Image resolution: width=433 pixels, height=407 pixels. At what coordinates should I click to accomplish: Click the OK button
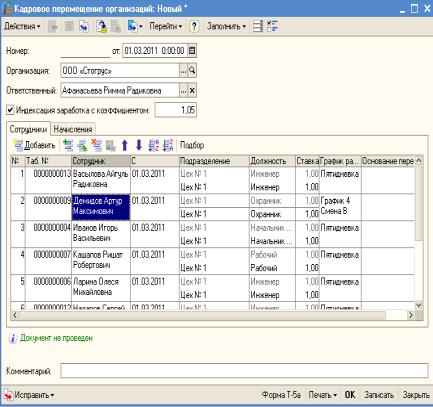350,395
